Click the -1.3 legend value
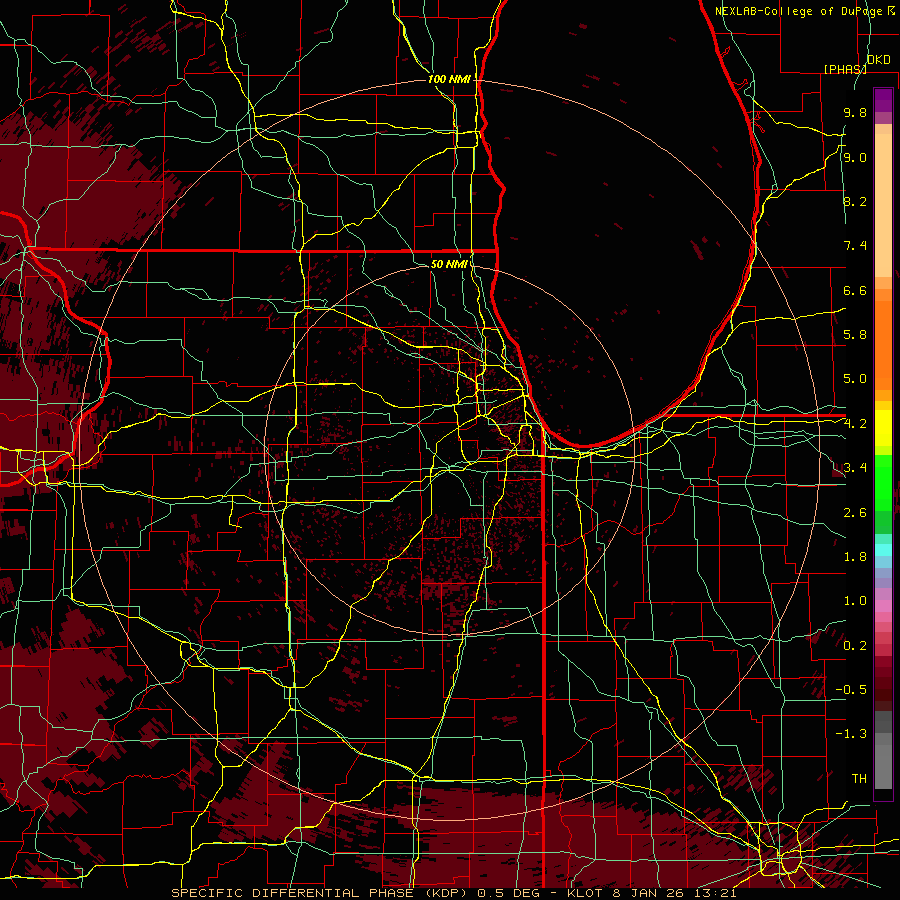Image resolution: width=900 pixels, height=900 pixels. [851, 734]
